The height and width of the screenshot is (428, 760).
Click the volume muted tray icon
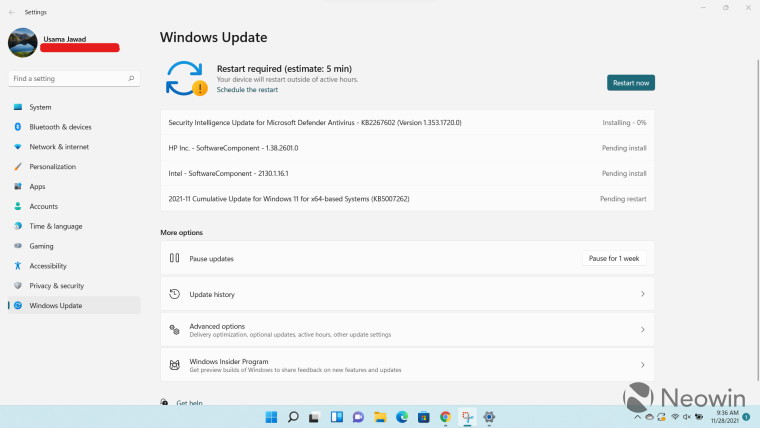pyautogui.click(x=687, y=417)
